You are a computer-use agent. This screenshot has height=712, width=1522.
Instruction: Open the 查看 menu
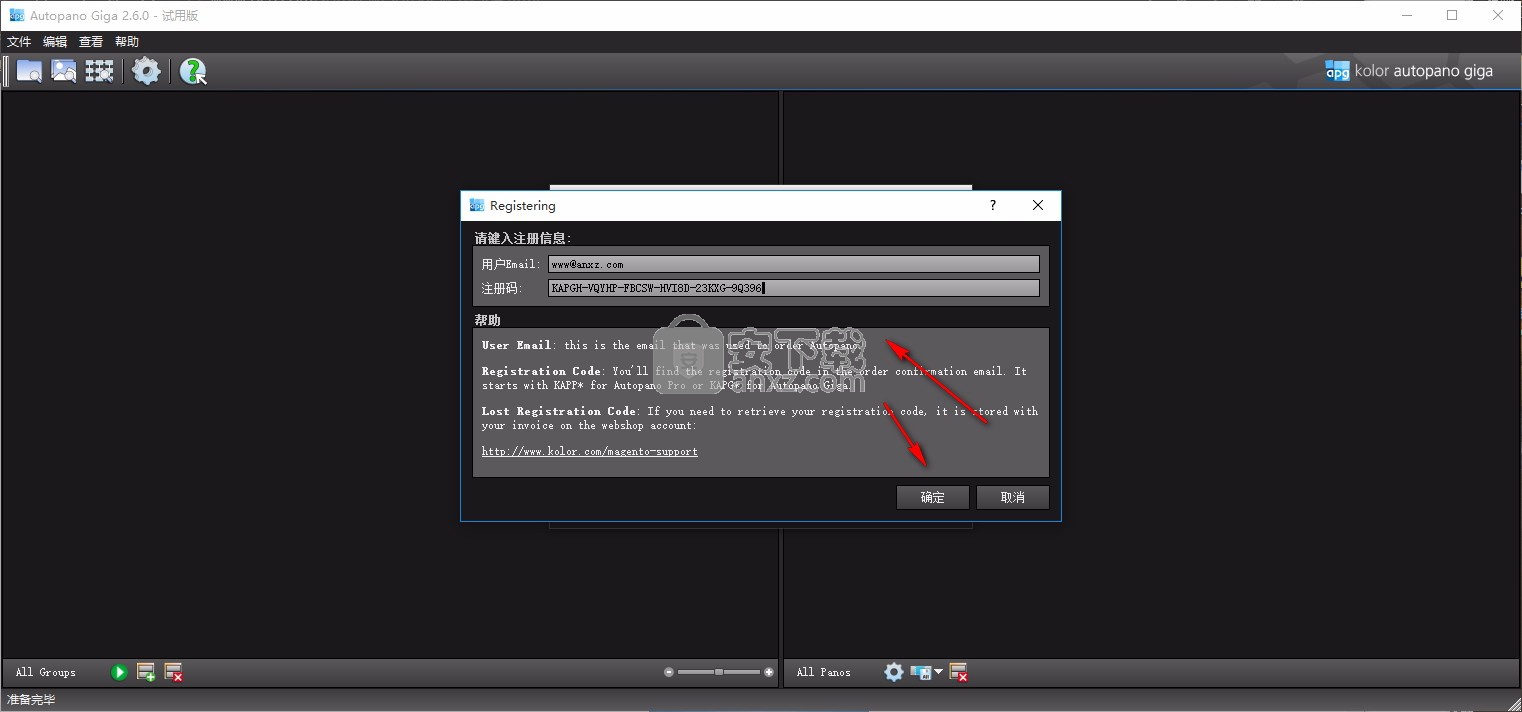[x=91, y=42]
